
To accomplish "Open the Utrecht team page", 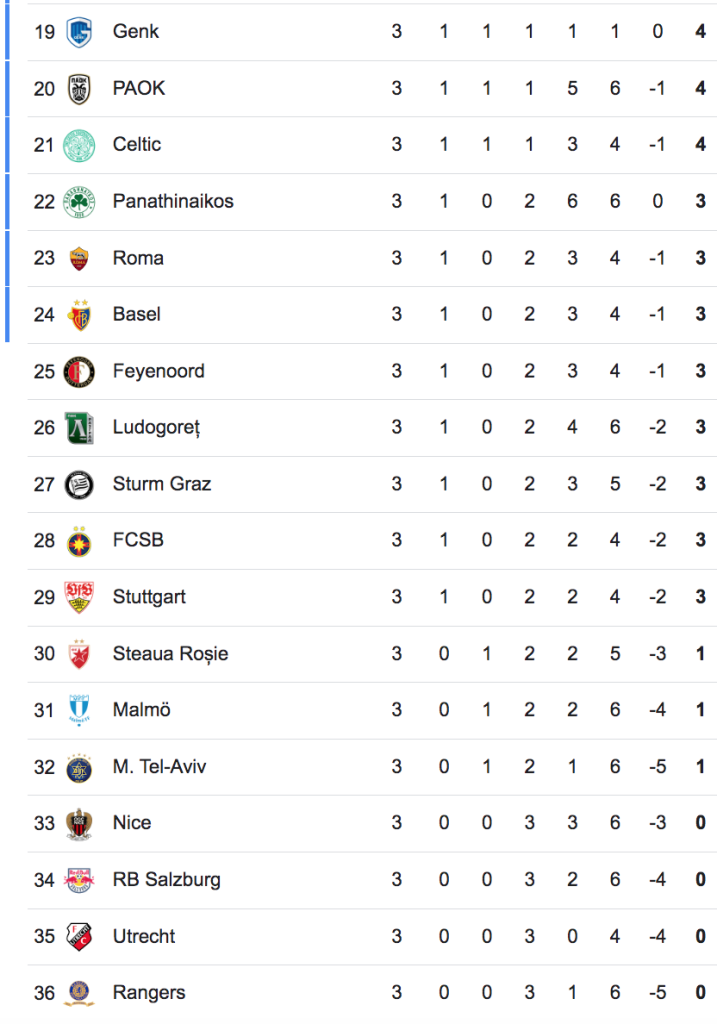I will (x=144, y=936).
